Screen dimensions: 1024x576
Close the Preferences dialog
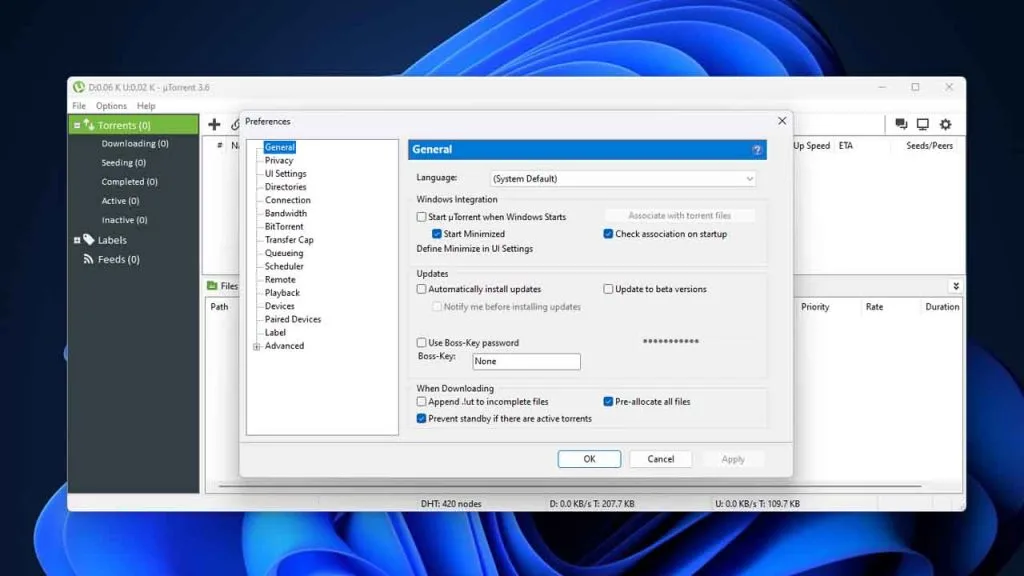(x=782, y=121)
